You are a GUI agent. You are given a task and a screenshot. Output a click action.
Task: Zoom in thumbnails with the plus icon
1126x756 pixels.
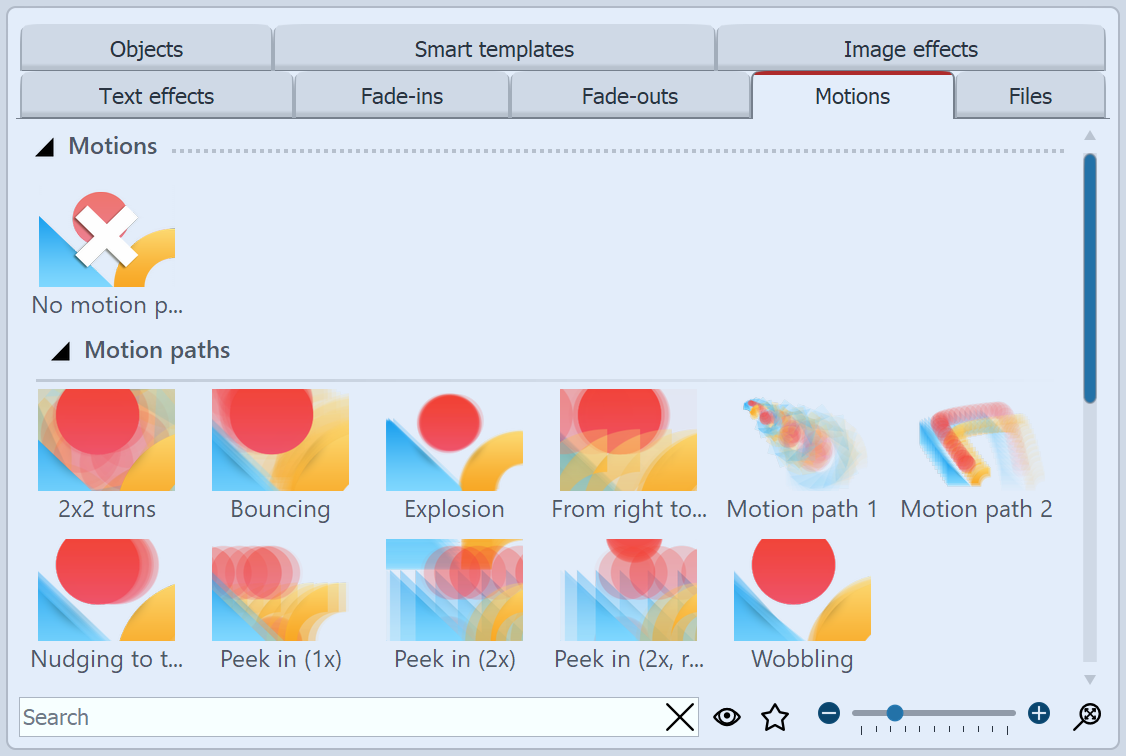click(1038, 713)
